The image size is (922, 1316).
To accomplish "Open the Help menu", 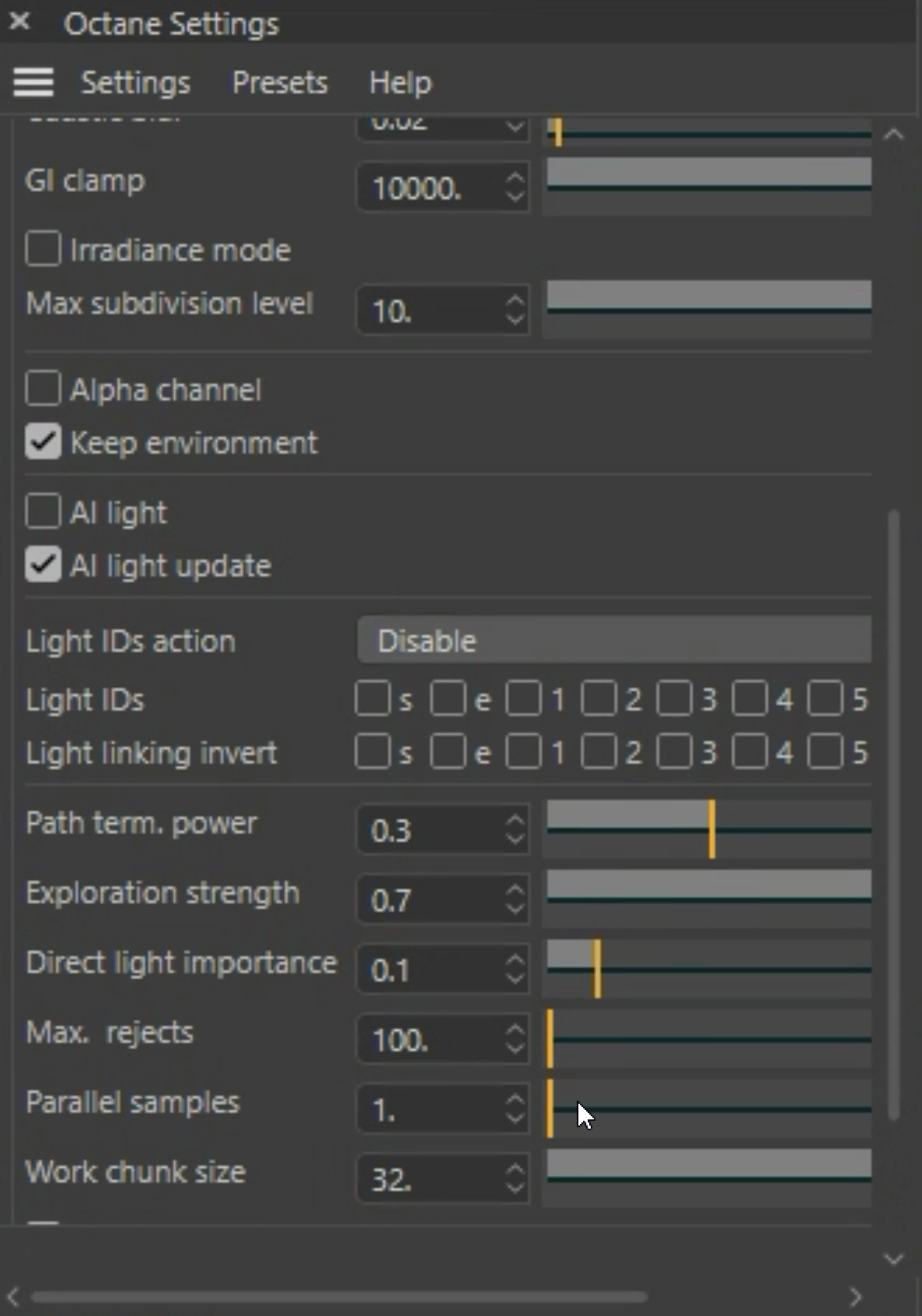I will [x=400, y=82].
